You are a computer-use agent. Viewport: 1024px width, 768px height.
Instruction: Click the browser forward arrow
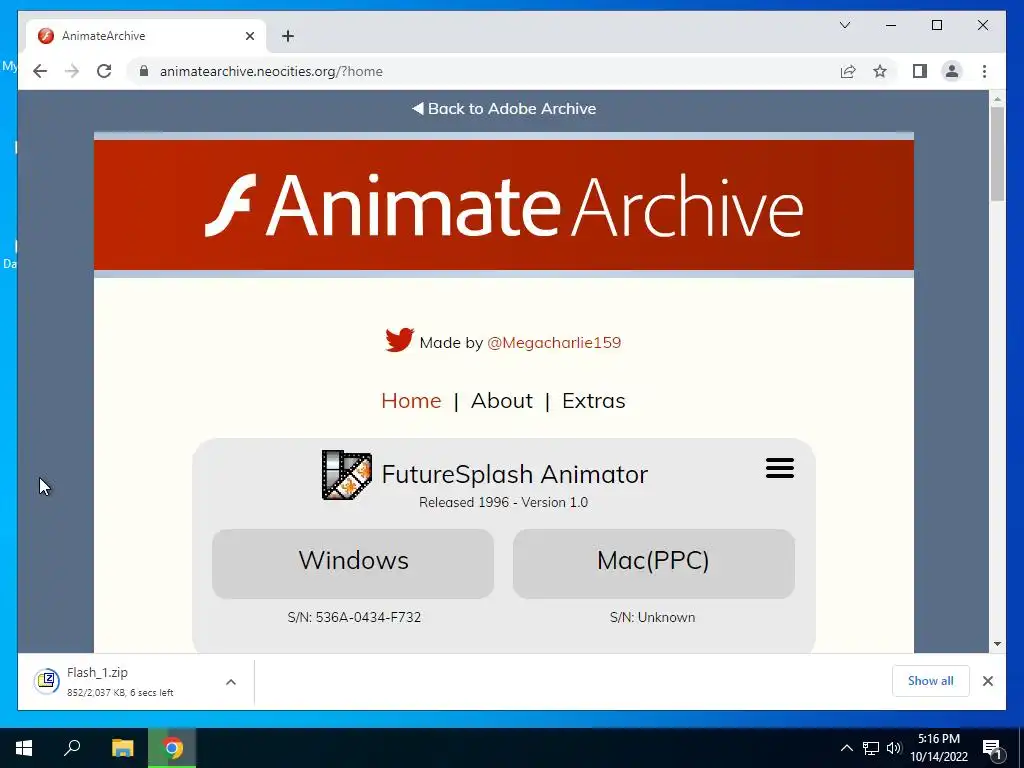72,71
